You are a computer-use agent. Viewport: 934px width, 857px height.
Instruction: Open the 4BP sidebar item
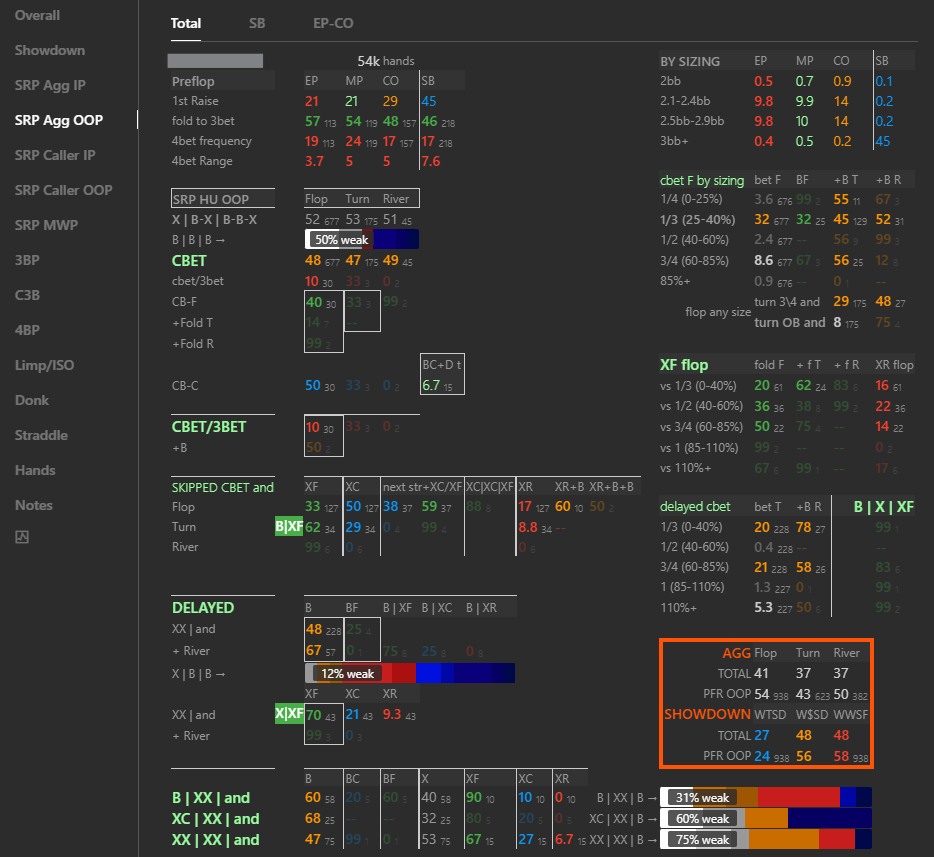[27, 331]
